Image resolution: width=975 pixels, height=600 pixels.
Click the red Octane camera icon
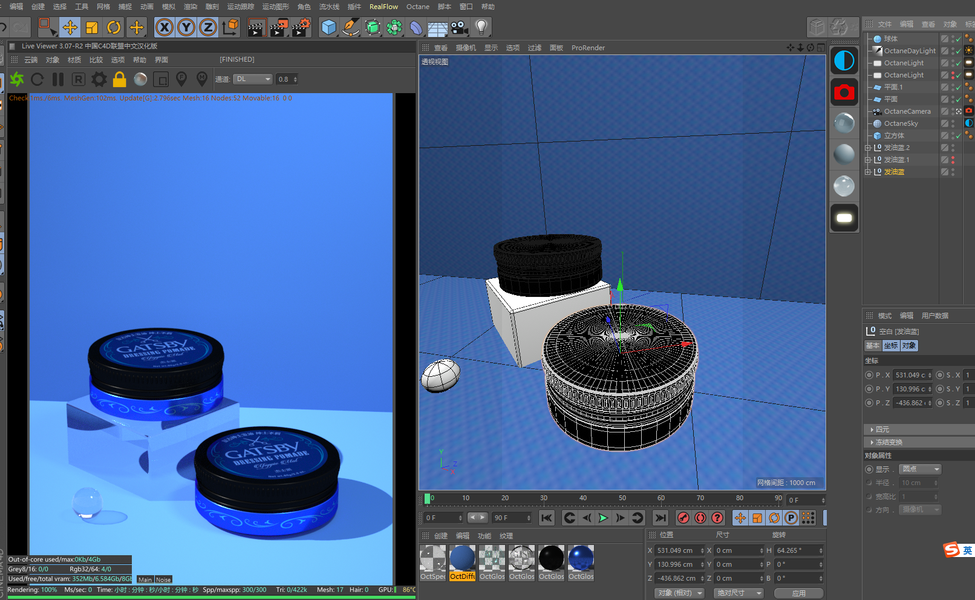tap(844, 93)
